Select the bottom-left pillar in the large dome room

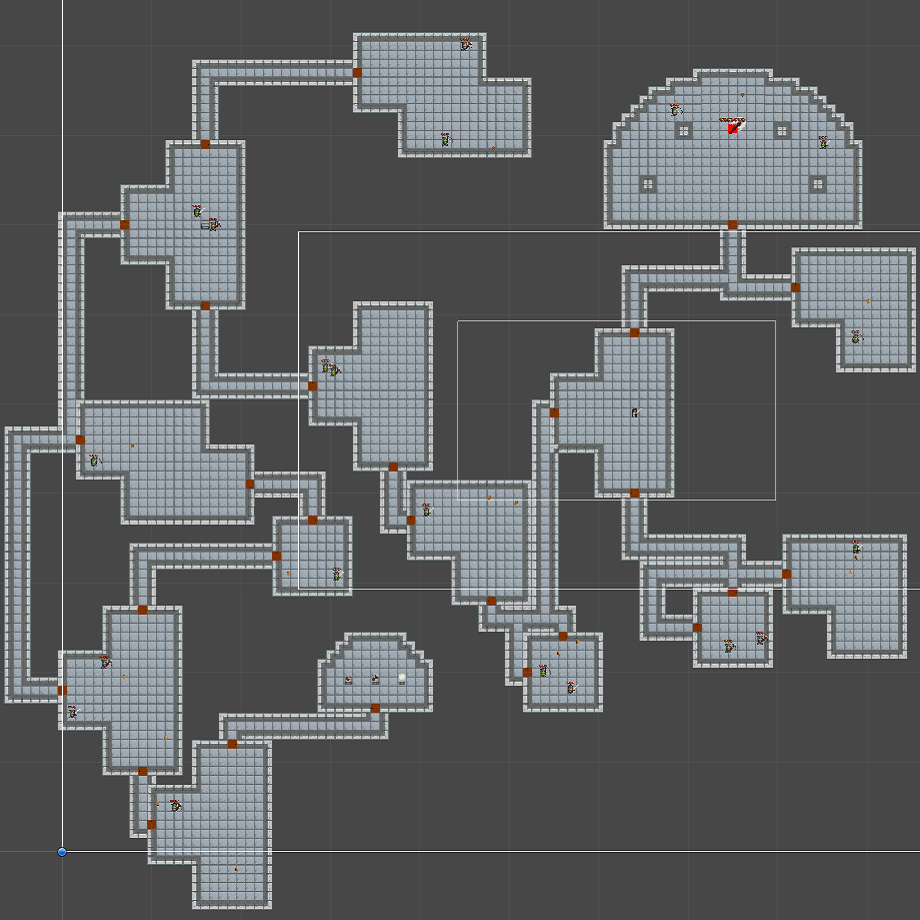click(648, 184)
